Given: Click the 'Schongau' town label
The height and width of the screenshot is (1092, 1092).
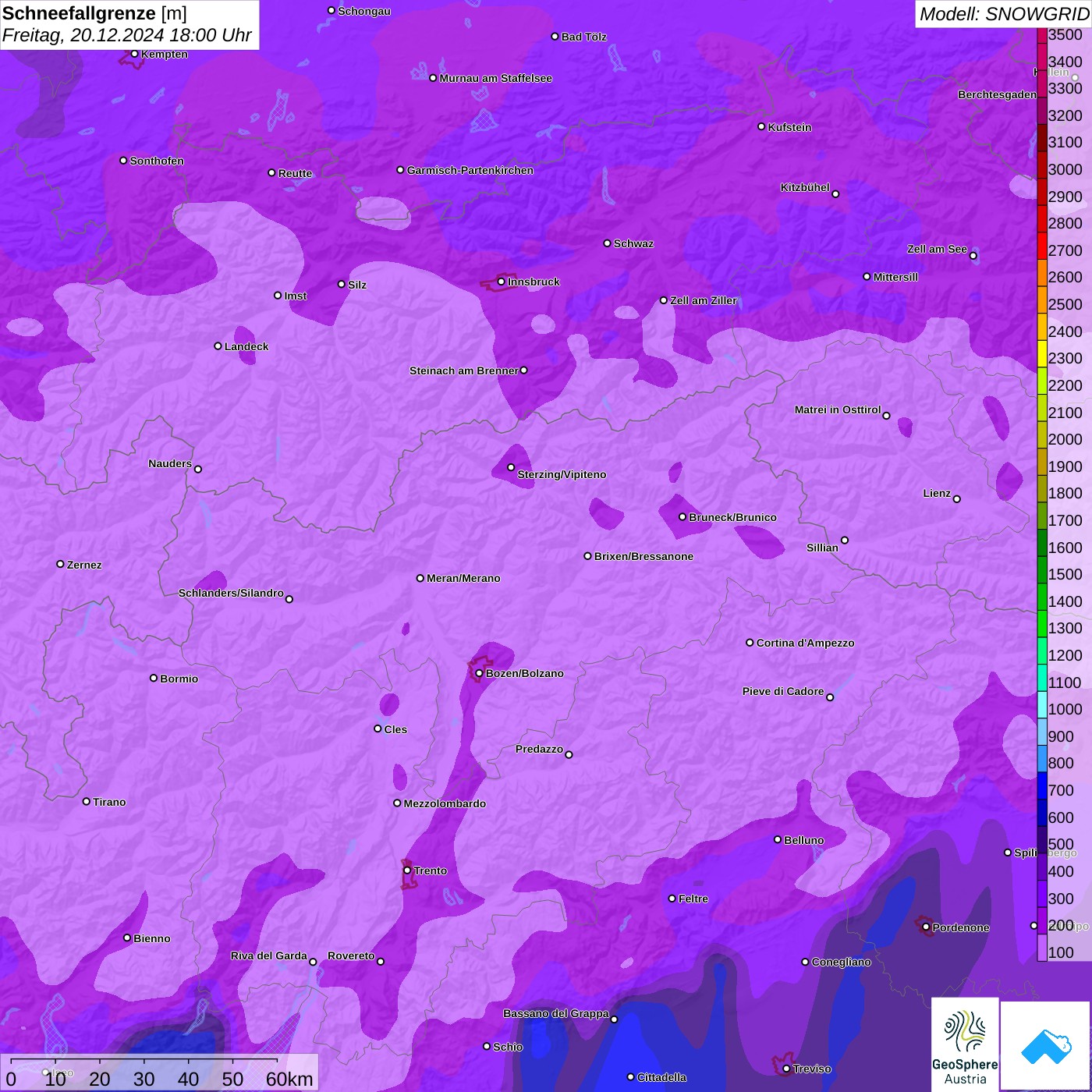Looking at the screenshot, I should (364, 11).
